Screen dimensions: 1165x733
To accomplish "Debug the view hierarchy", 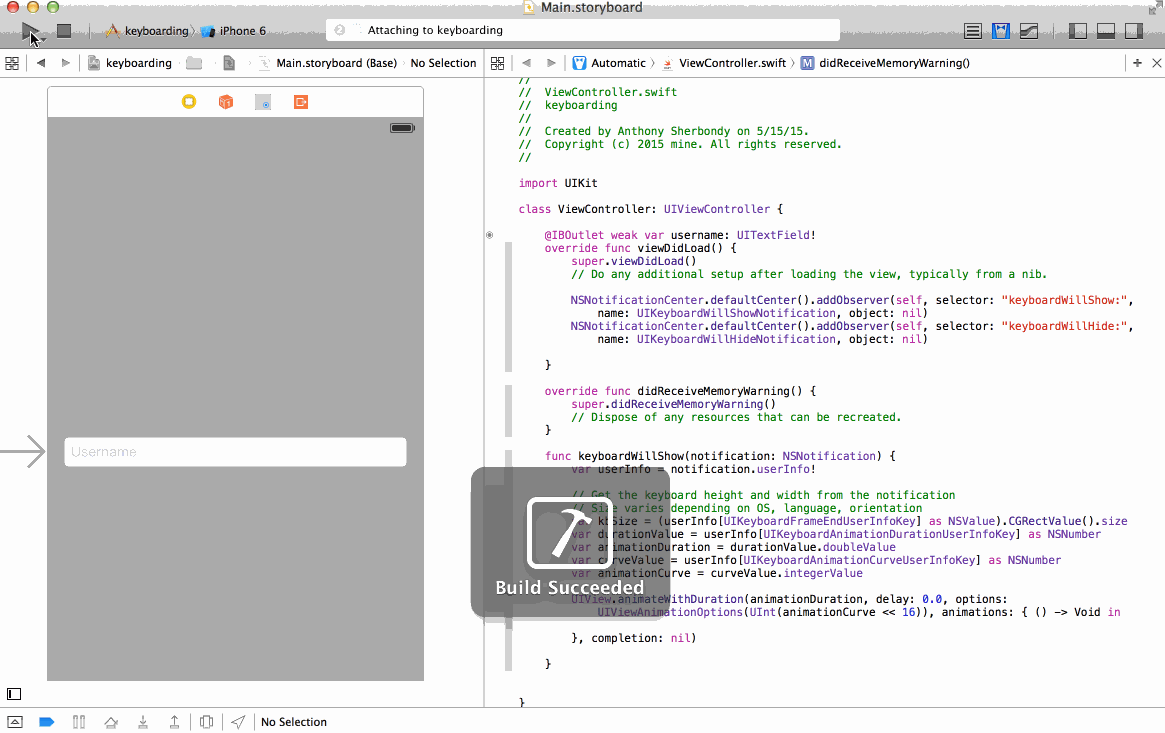I will point(207,722).
